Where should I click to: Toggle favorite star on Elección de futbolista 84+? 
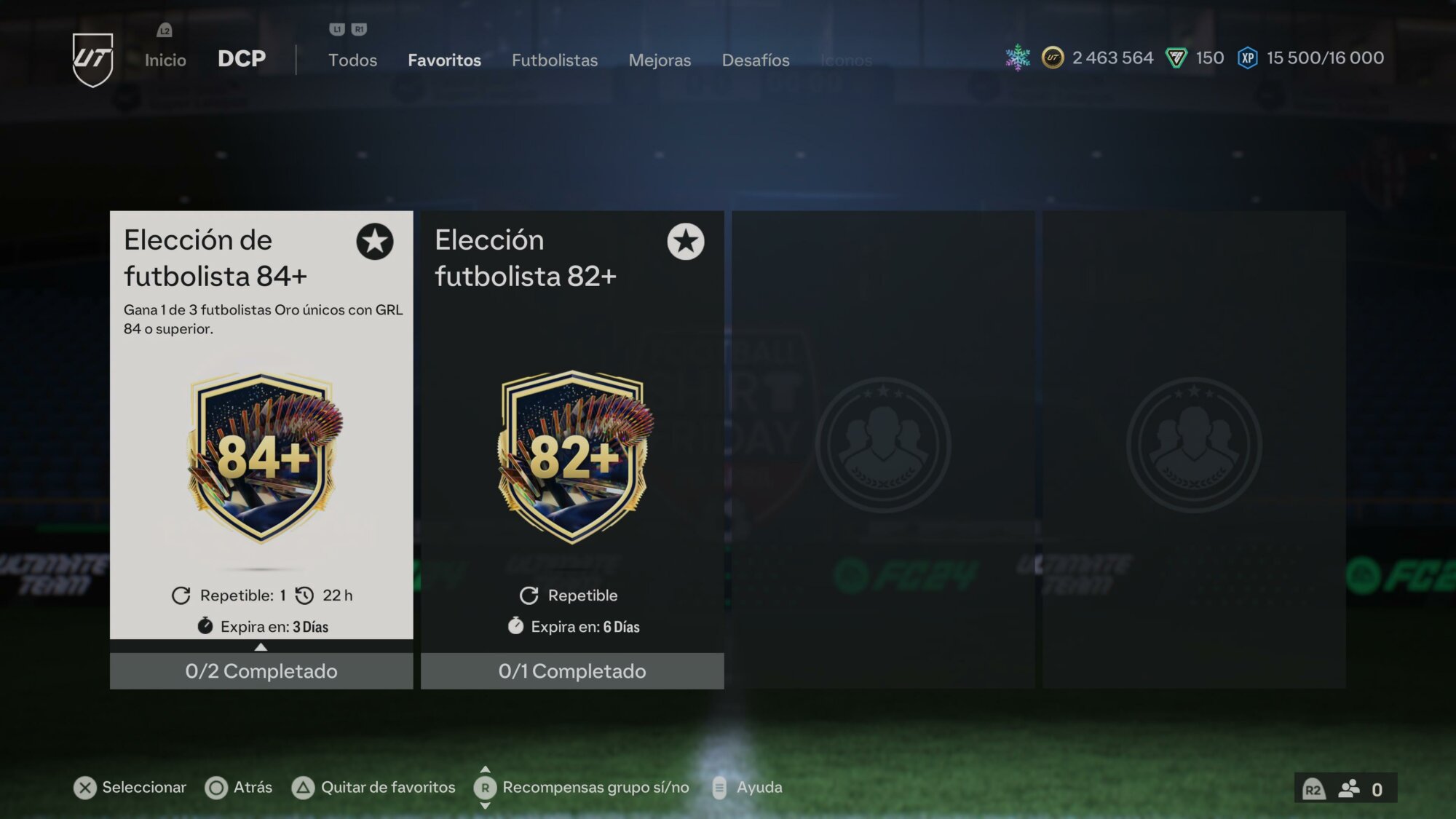375,241
